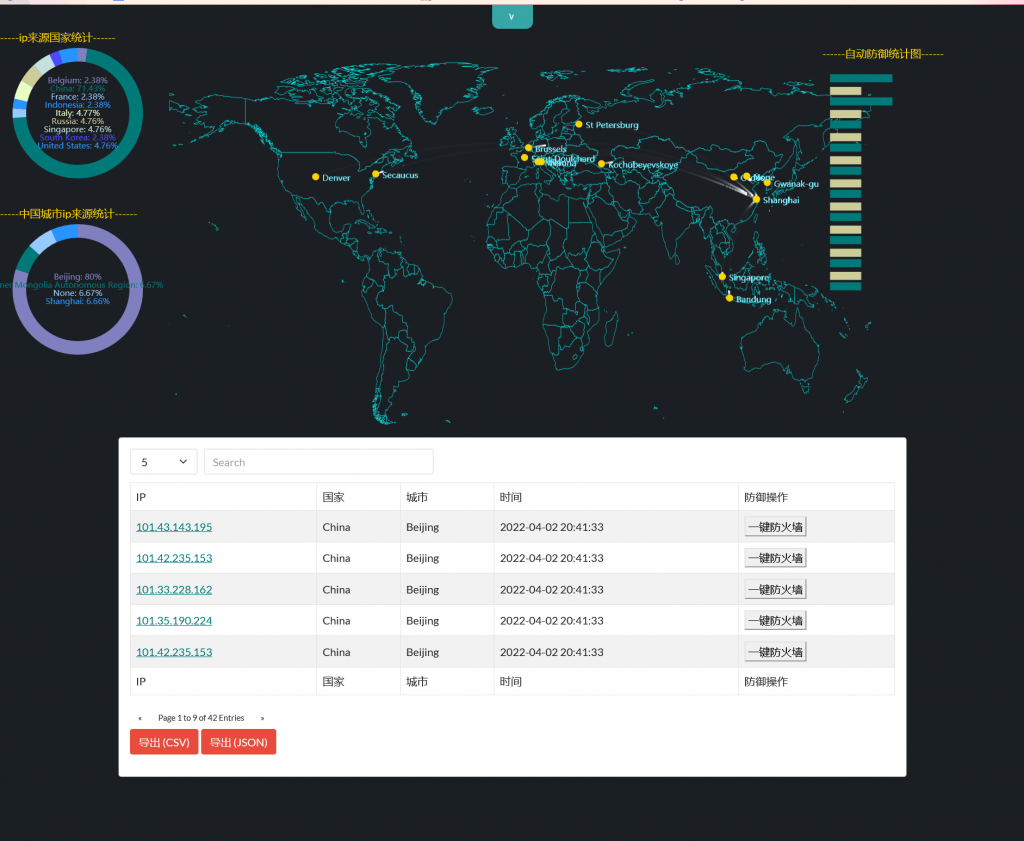Click 'Belgium: 2.38%' legend label
Screen dimensions: 1024x841
click(x=78, y=80)
